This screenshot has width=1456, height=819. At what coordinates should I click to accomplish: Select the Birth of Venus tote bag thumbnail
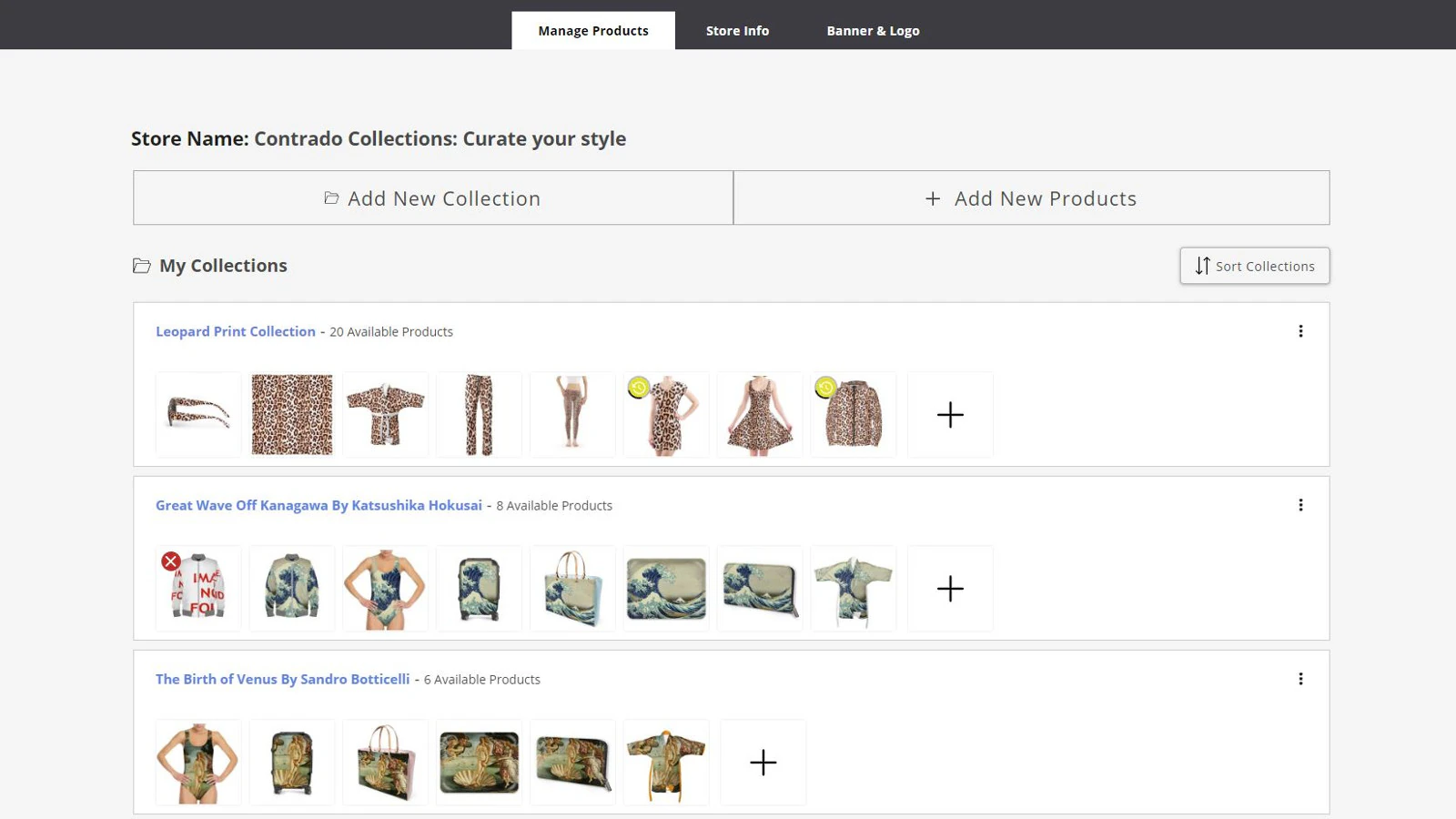386,763
